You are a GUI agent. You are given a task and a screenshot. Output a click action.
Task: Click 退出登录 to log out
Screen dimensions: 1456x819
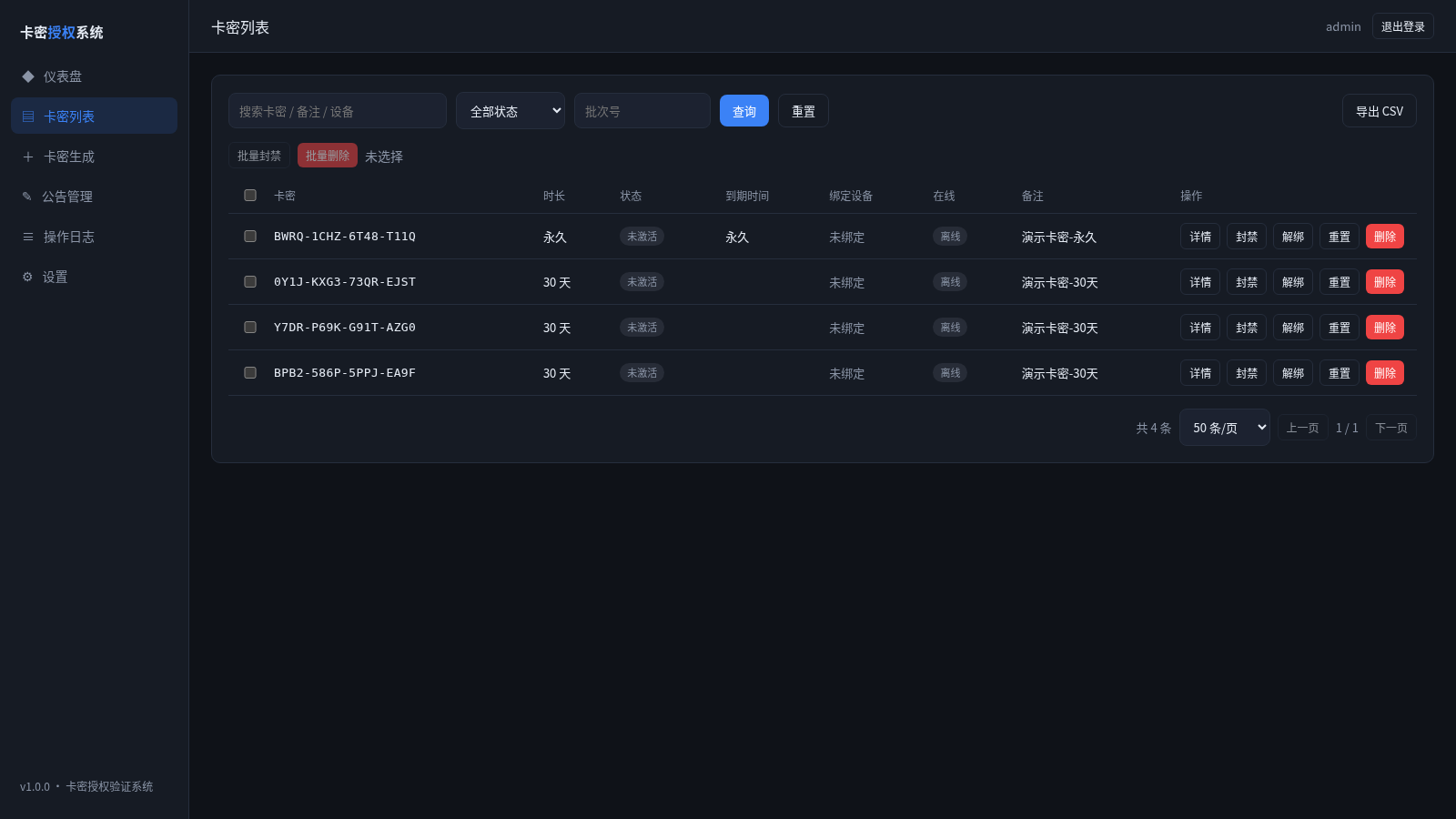pos(1403,26)
